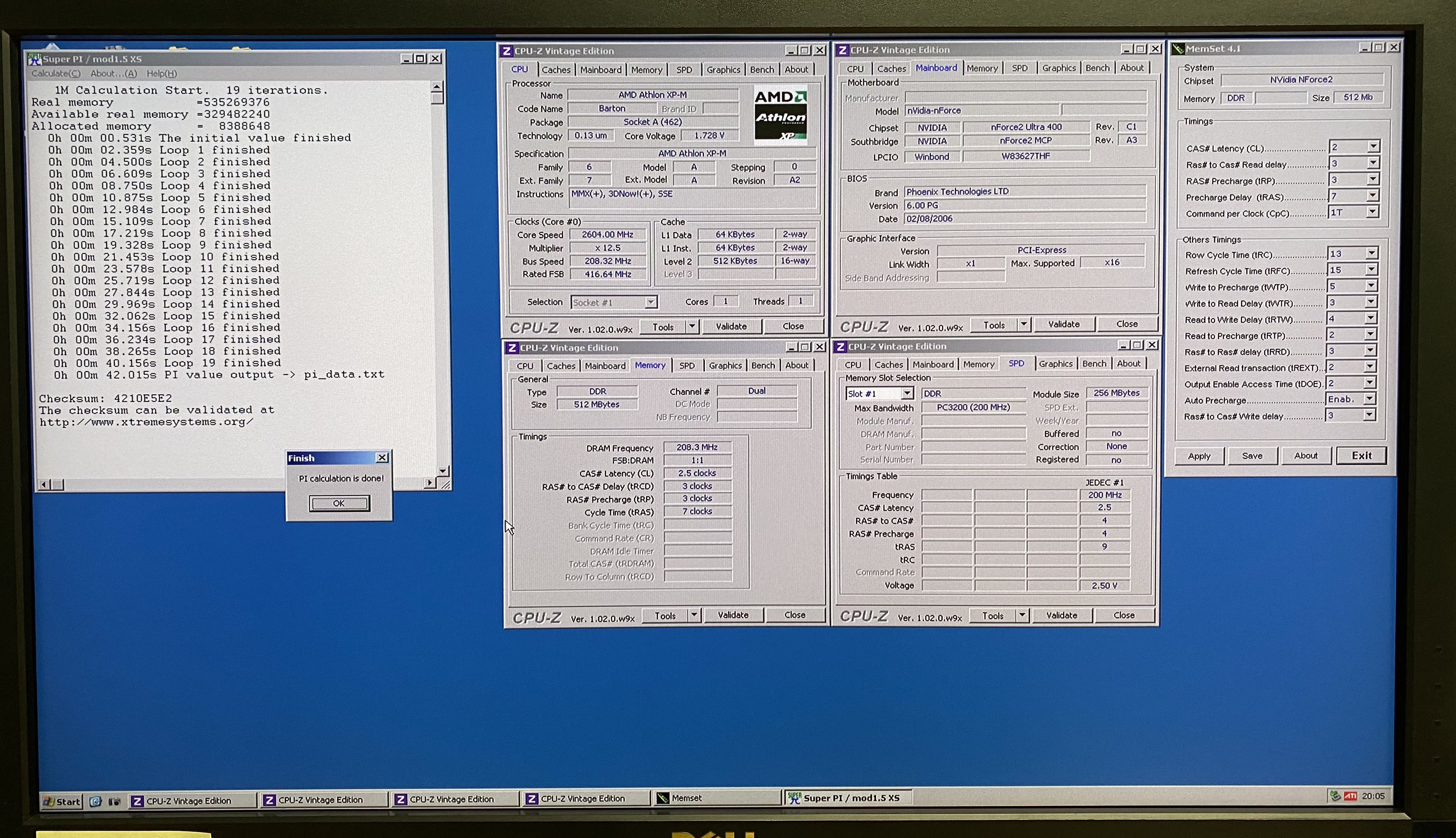Click the Super PI title bar icon
This screenshot has width=1456, height=838.
pos(35,59)
